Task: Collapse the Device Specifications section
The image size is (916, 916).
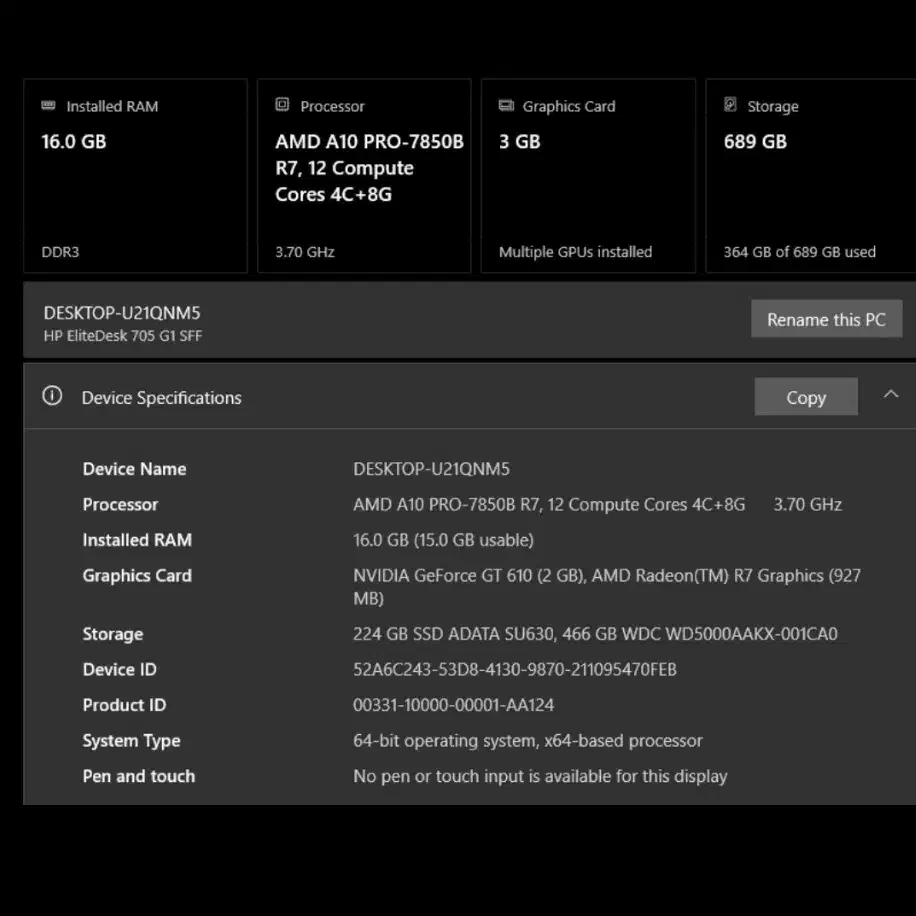Action: point(891,394)
